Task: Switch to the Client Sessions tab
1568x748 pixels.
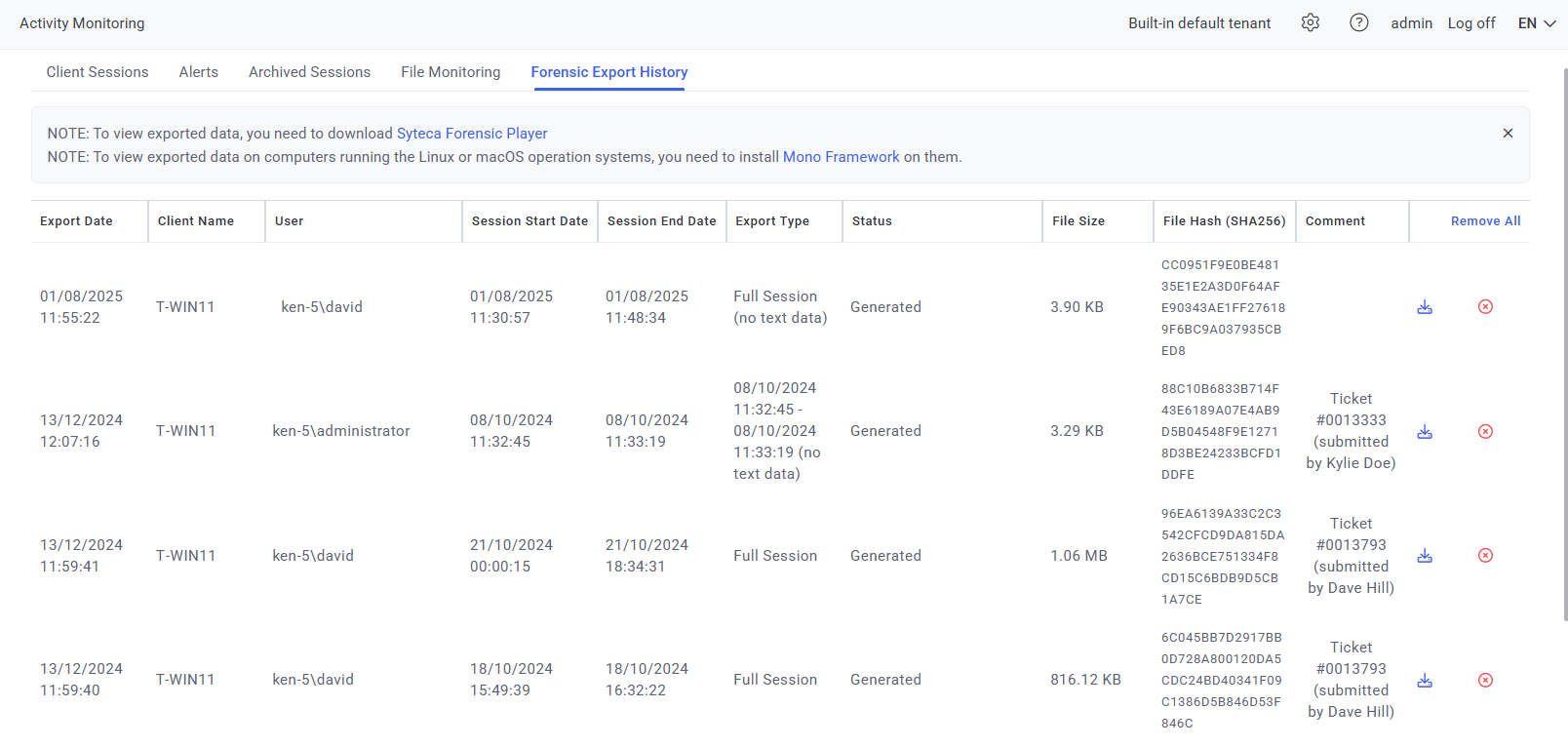Action: pos(98,72)
